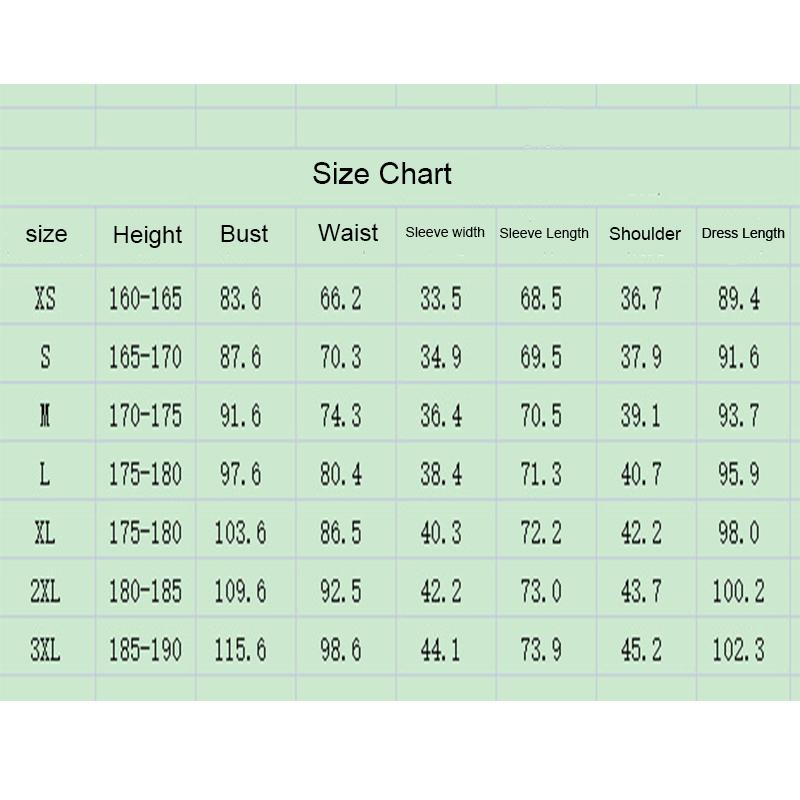Select the 91.6 bust cell for M

(240, 415)
